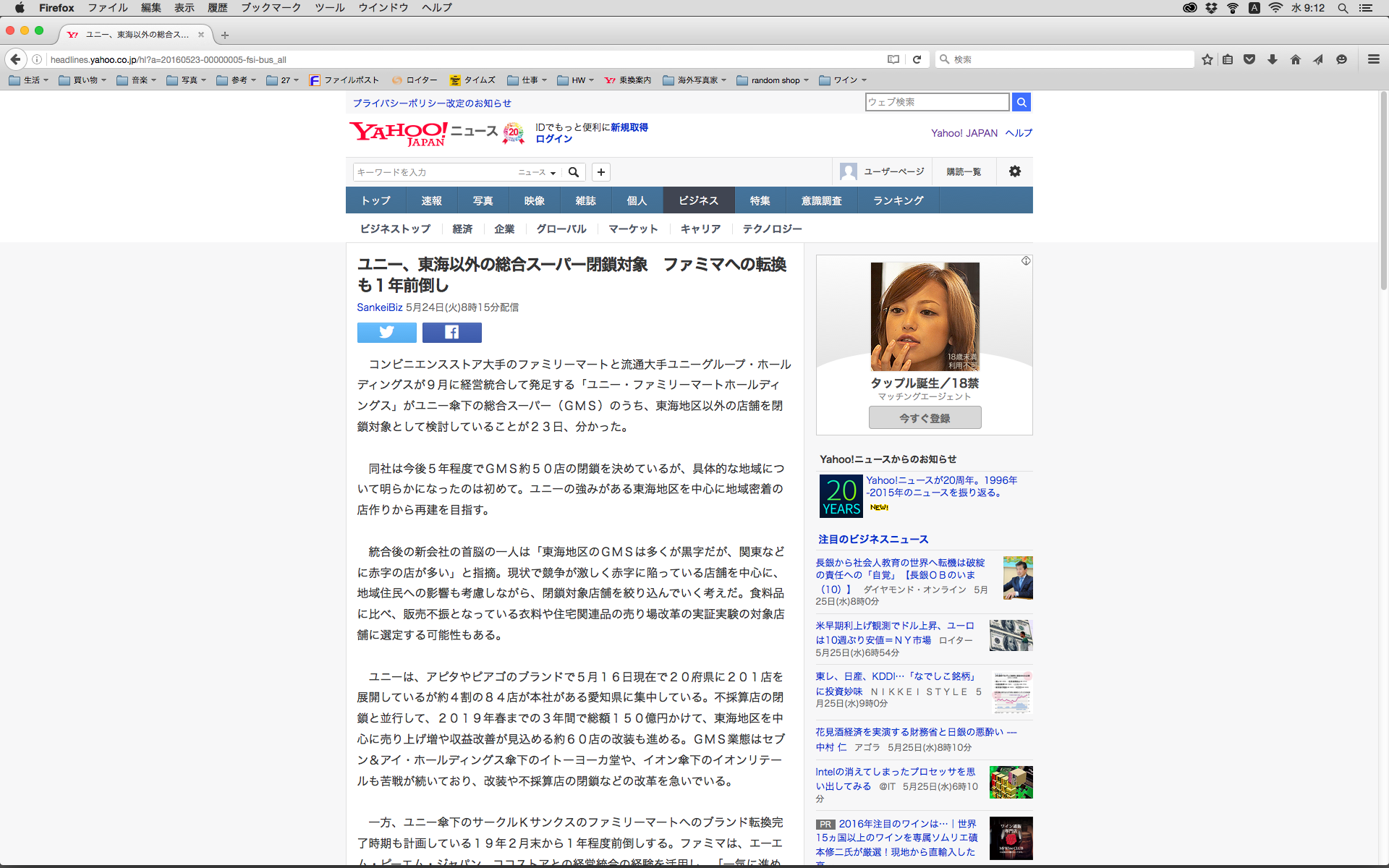Open Yahoo News settings gear icon
Screen dimensions: 1389x868
(x=1014, y=171)
